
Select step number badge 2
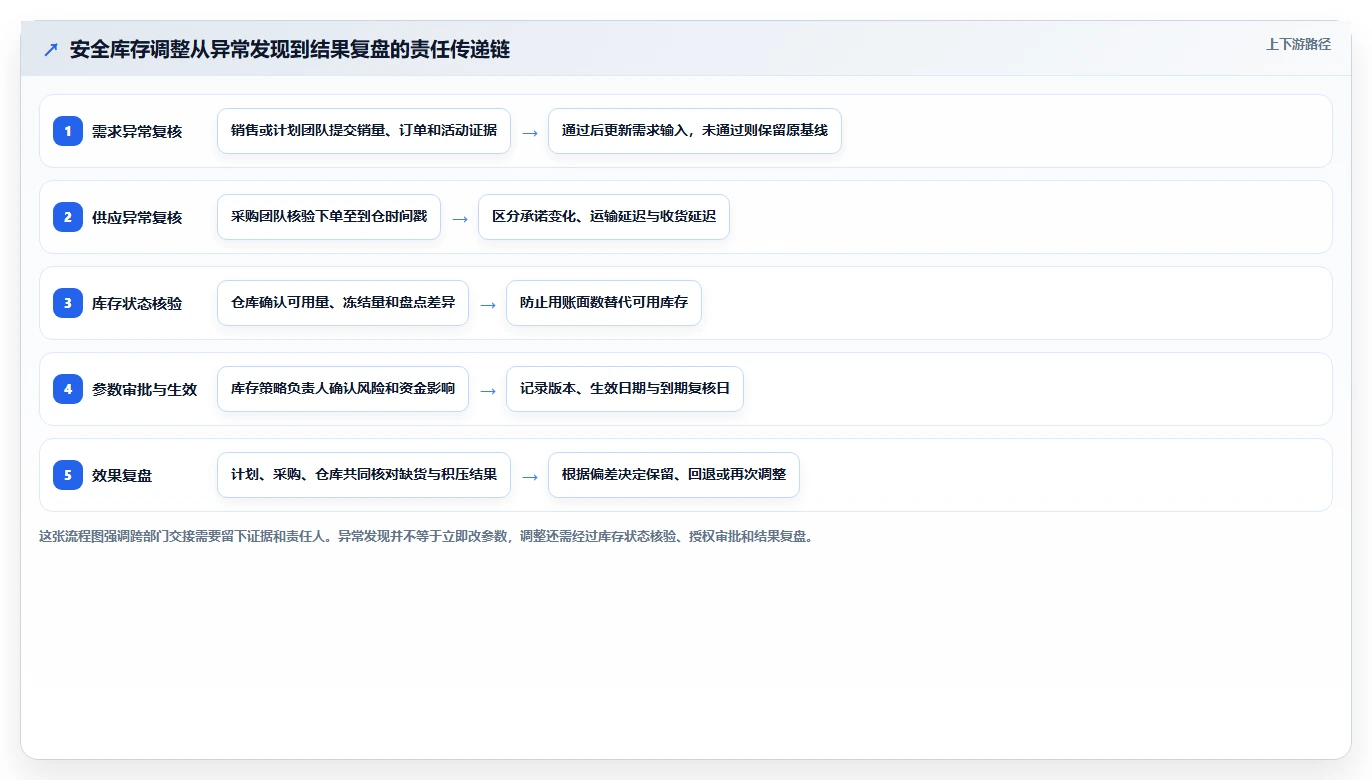[68, 217]
